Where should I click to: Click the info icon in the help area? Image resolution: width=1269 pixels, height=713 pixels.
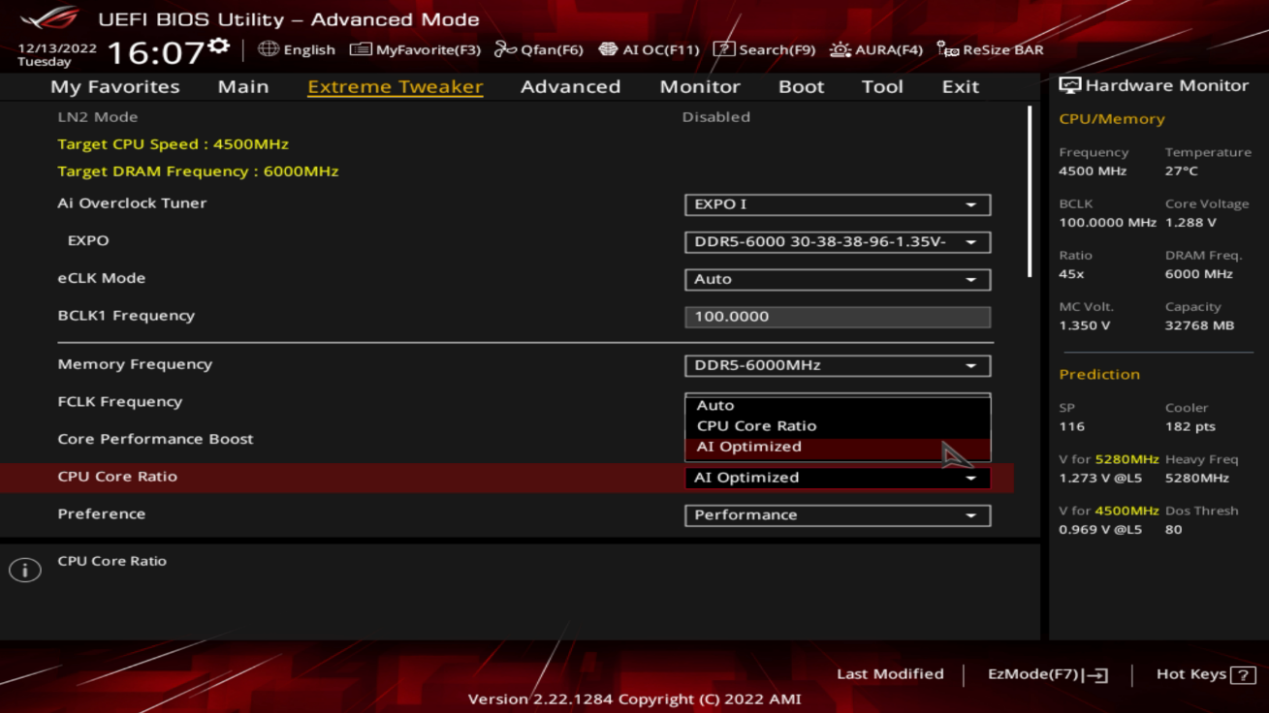click(x=25, y=570)
